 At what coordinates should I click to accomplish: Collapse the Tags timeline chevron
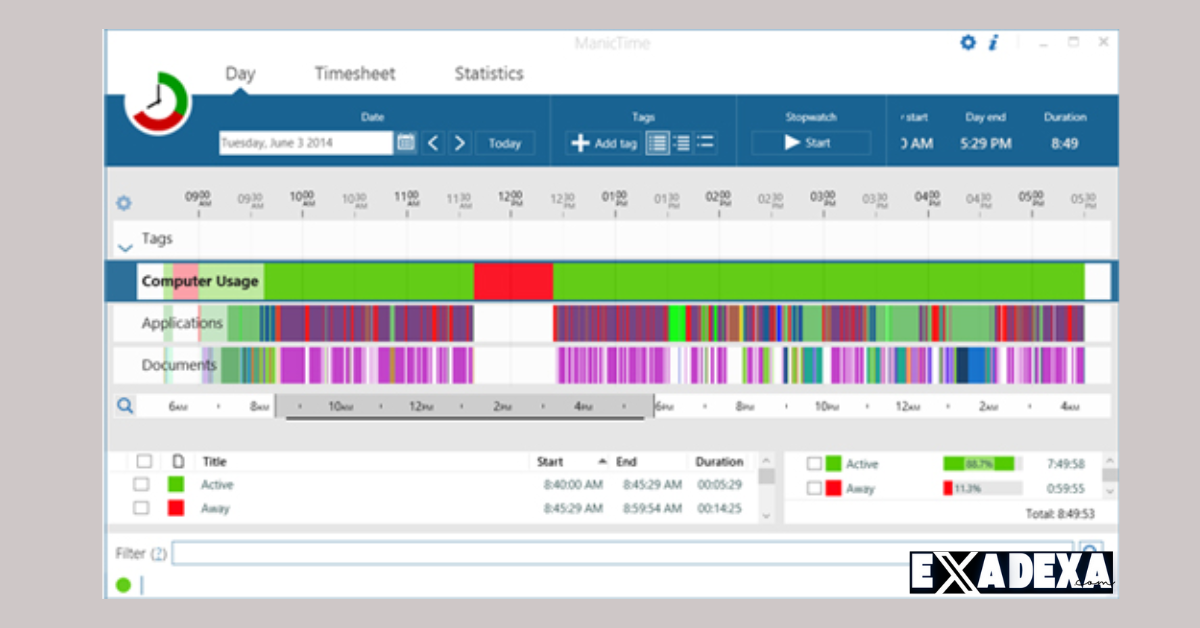tap(125, 247)
